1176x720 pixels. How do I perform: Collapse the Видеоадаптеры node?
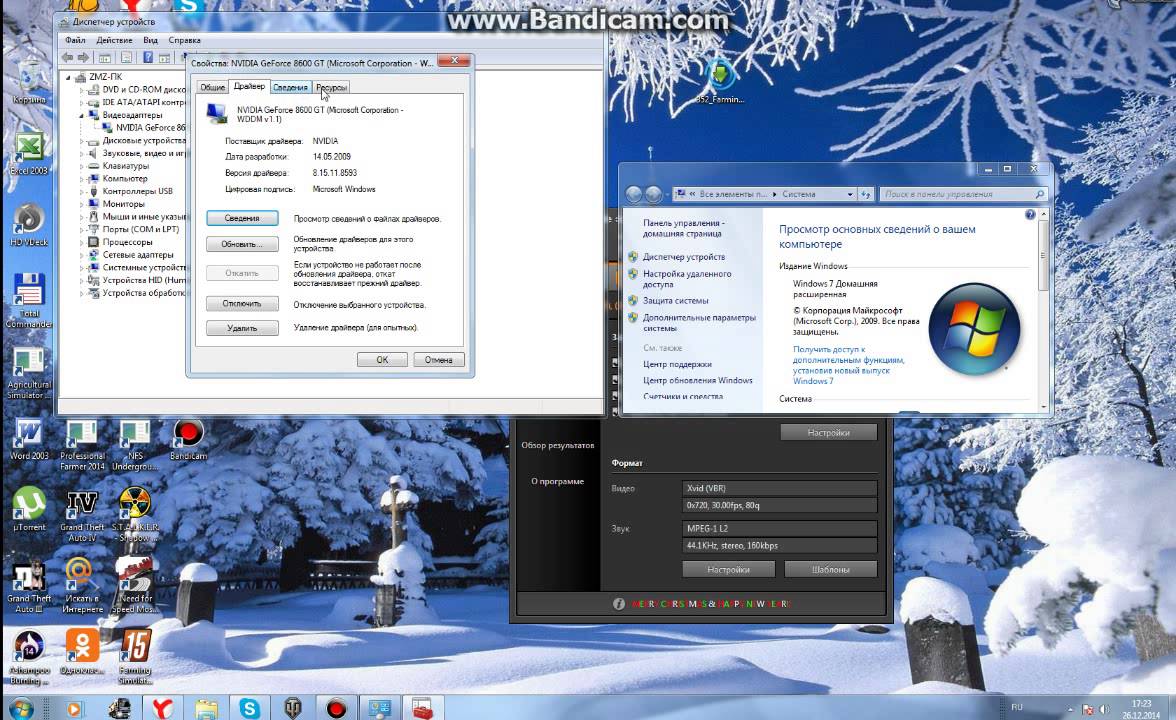point(82,116)
